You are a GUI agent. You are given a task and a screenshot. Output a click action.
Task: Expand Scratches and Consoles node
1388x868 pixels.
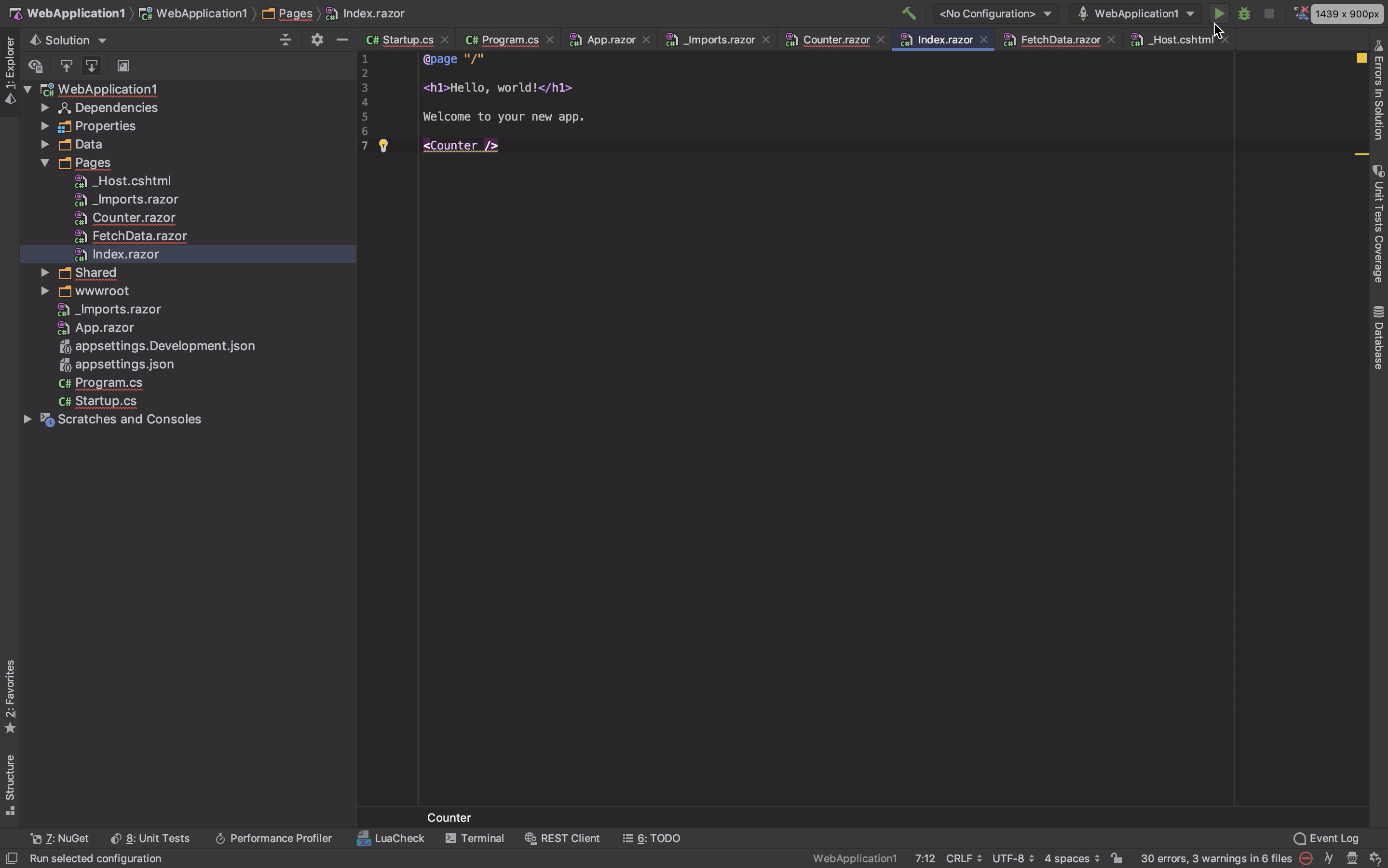[x=27, y=419]
